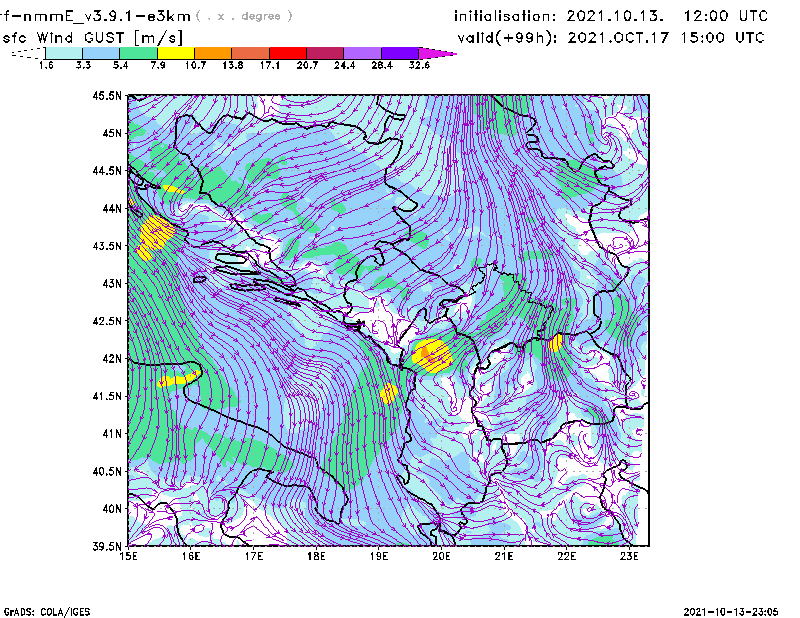Click the '21E' longitude label
The image size is (800, 618).
(504, 556)
